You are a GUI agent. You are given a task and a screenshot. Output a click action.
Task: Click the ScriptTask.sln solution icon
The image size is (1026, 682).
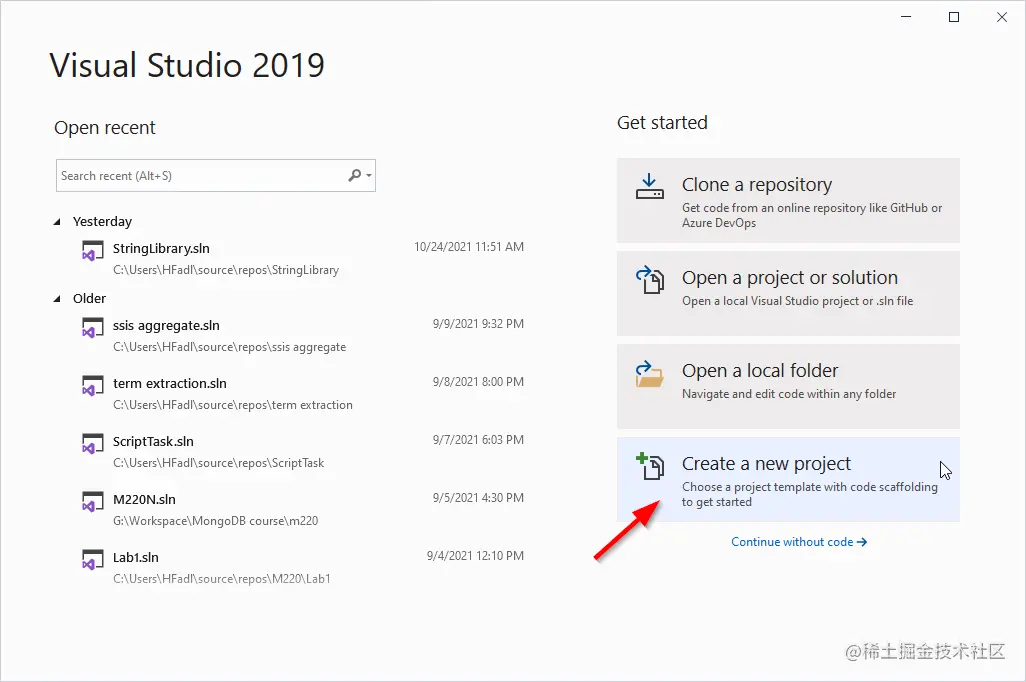coord(92,444)
